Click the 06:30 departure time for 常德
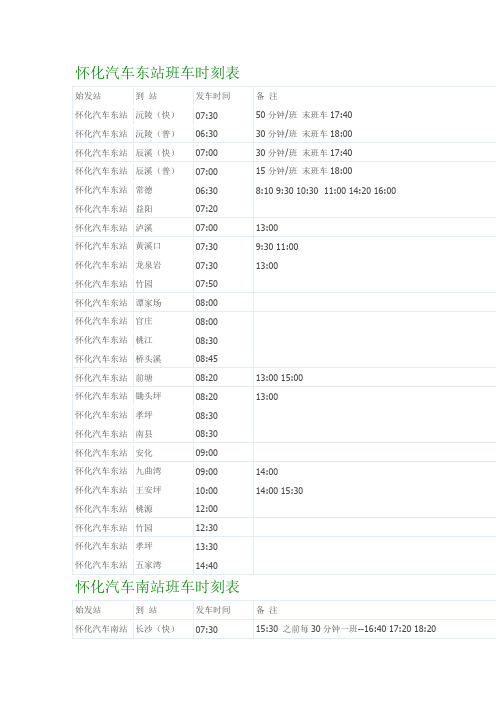The height and width of the screenshot is (702, 496). [x=206, y=191]
